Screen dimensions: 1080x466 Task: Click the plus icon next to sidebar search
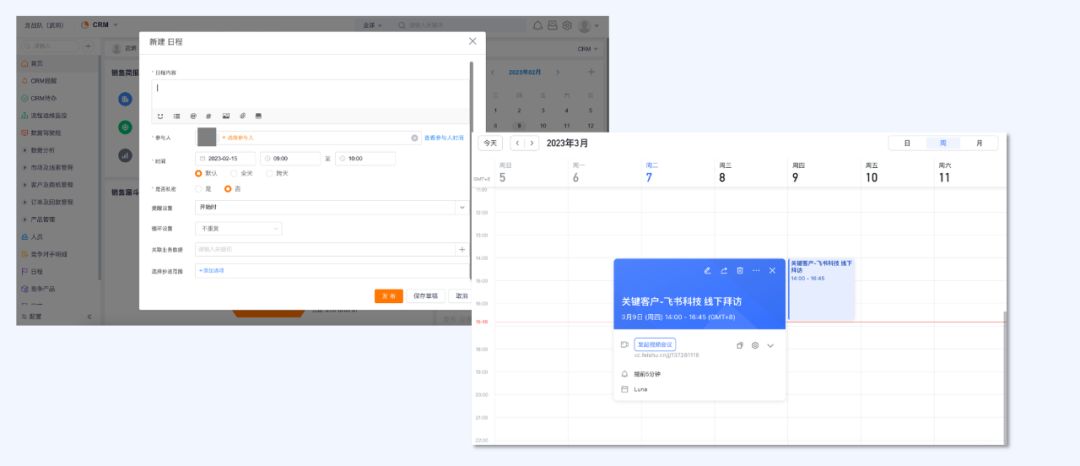coord(87,46)
